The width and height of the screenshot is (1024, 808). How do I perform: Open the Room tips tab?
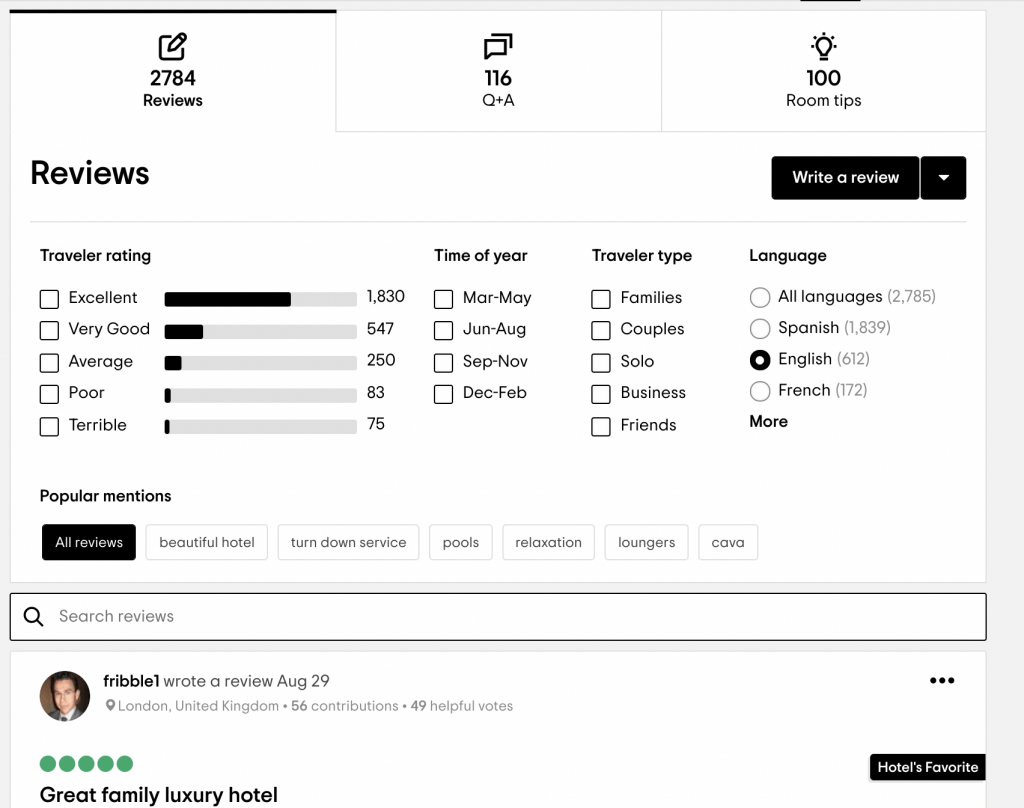[x=823, y=72]
